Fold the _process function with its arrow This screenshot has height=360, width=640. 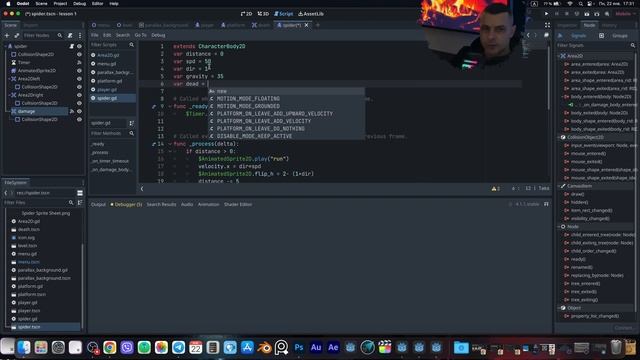(170, 144)
